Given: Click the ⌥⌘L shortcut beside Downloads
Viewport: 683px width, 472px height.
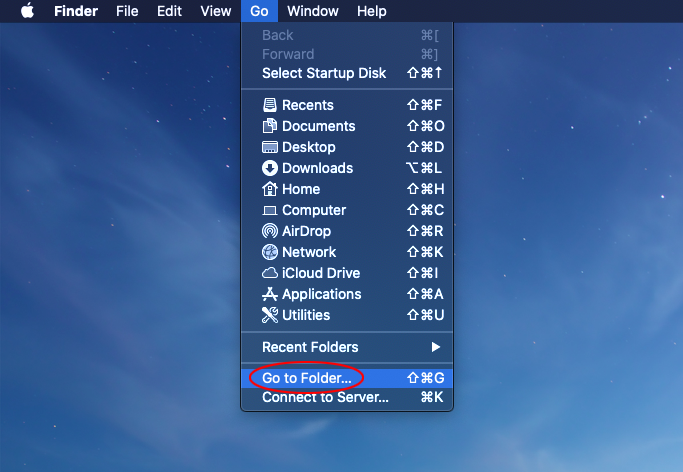Looking at the screenshot, I should pos(424,168).
